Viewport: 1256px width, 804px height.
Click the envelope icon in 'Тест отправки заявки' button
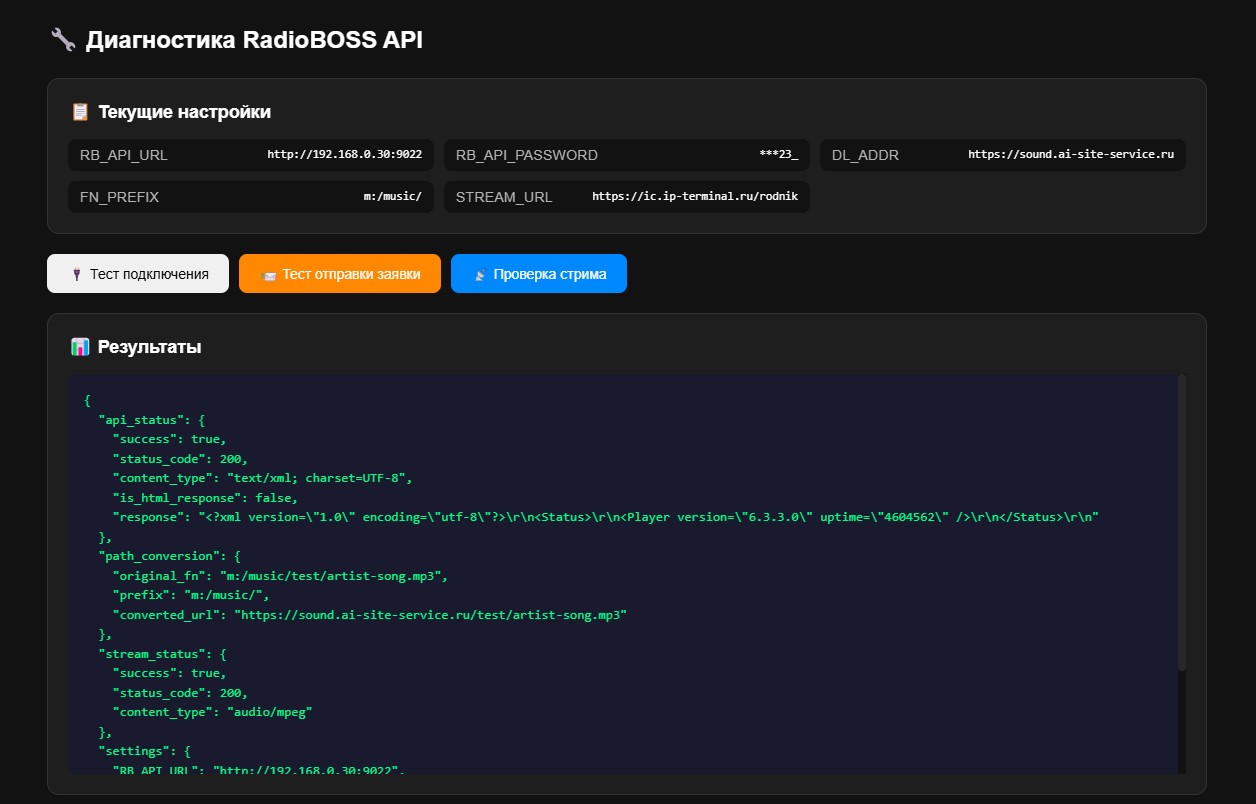[269, 275]
